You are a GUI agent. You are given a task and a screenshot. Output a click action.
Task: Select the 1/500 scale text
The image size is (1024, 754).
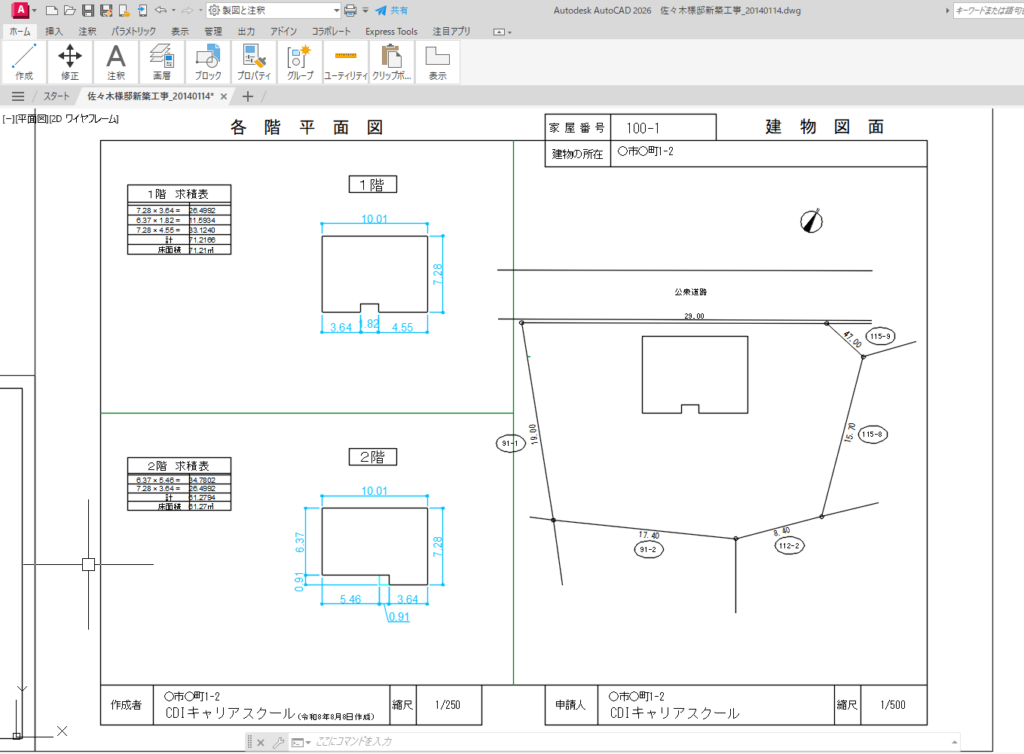(x=893, y=705)
